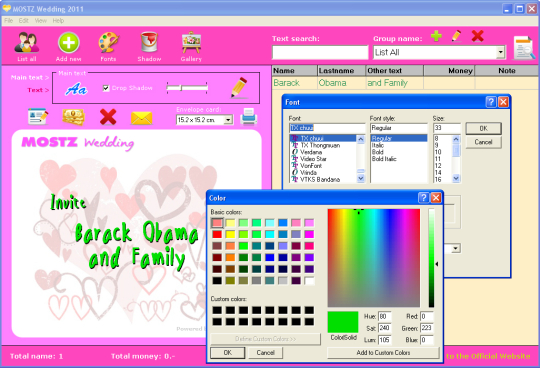Click Cancel in the Font dialog
540x368 pixels.
click(x=484, y=142)
